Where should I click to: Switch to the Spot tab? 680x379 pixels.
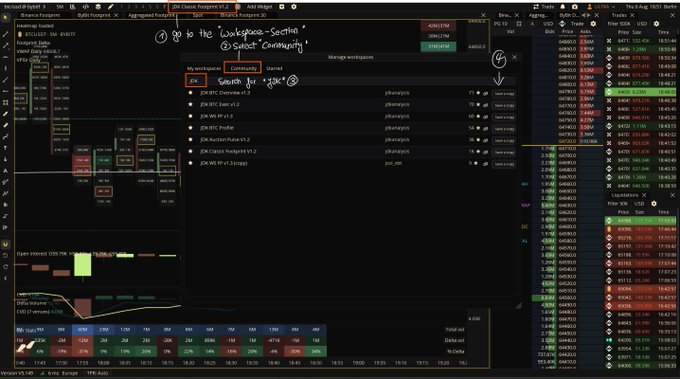point(198,15)
